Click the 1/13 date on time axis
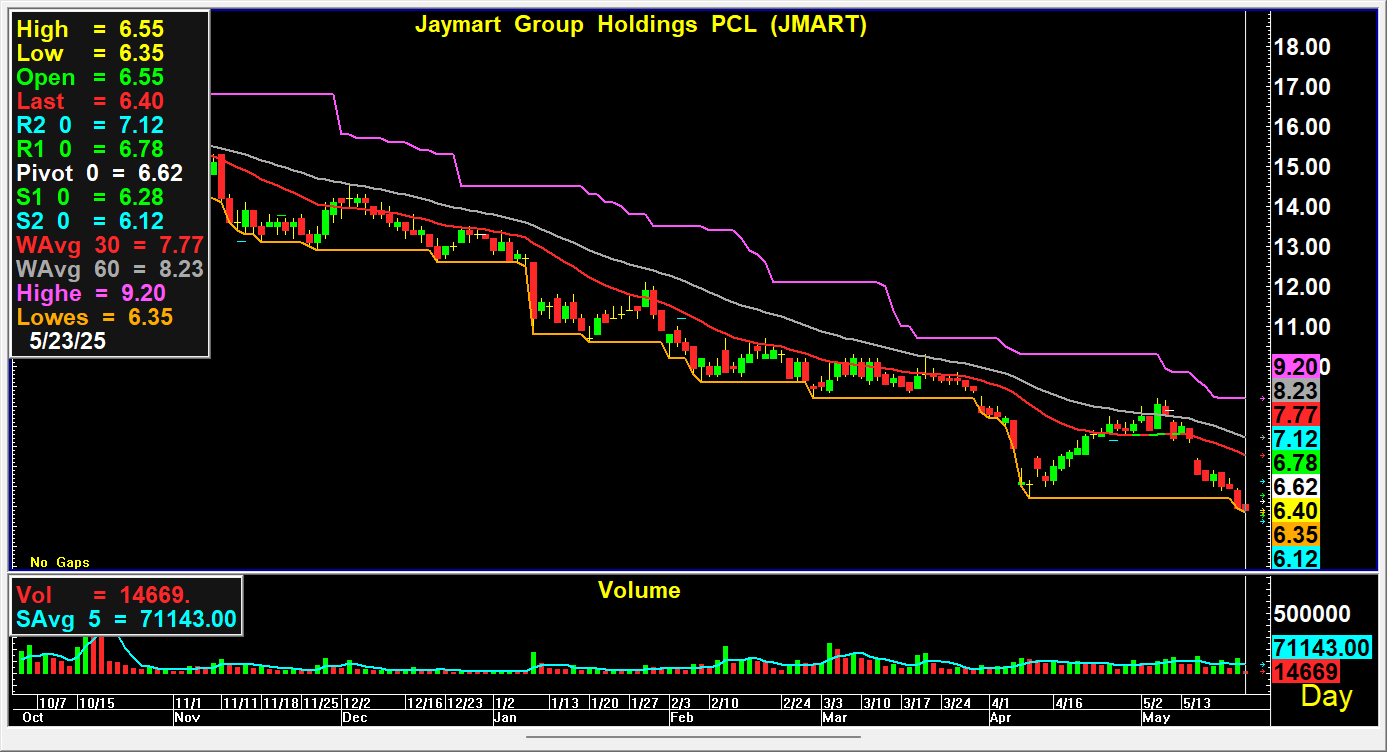Viewport: 1387px width, 752px height. coord(566,703)
